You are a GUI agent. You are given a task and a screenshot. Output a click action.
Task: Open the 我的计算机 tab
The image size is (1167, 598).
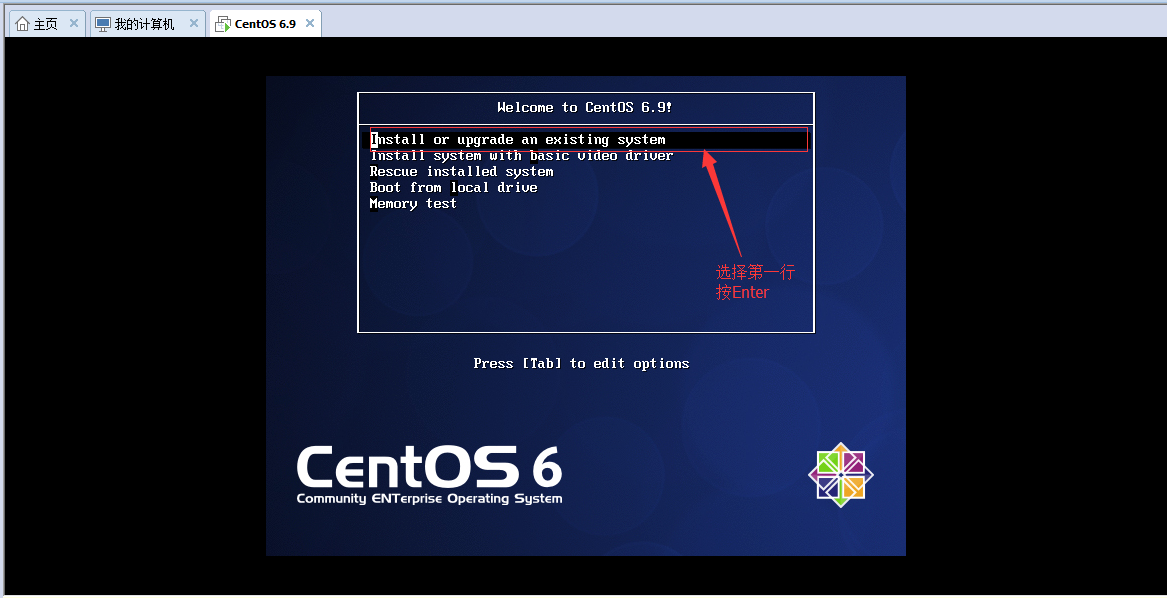tap(144, 24)
